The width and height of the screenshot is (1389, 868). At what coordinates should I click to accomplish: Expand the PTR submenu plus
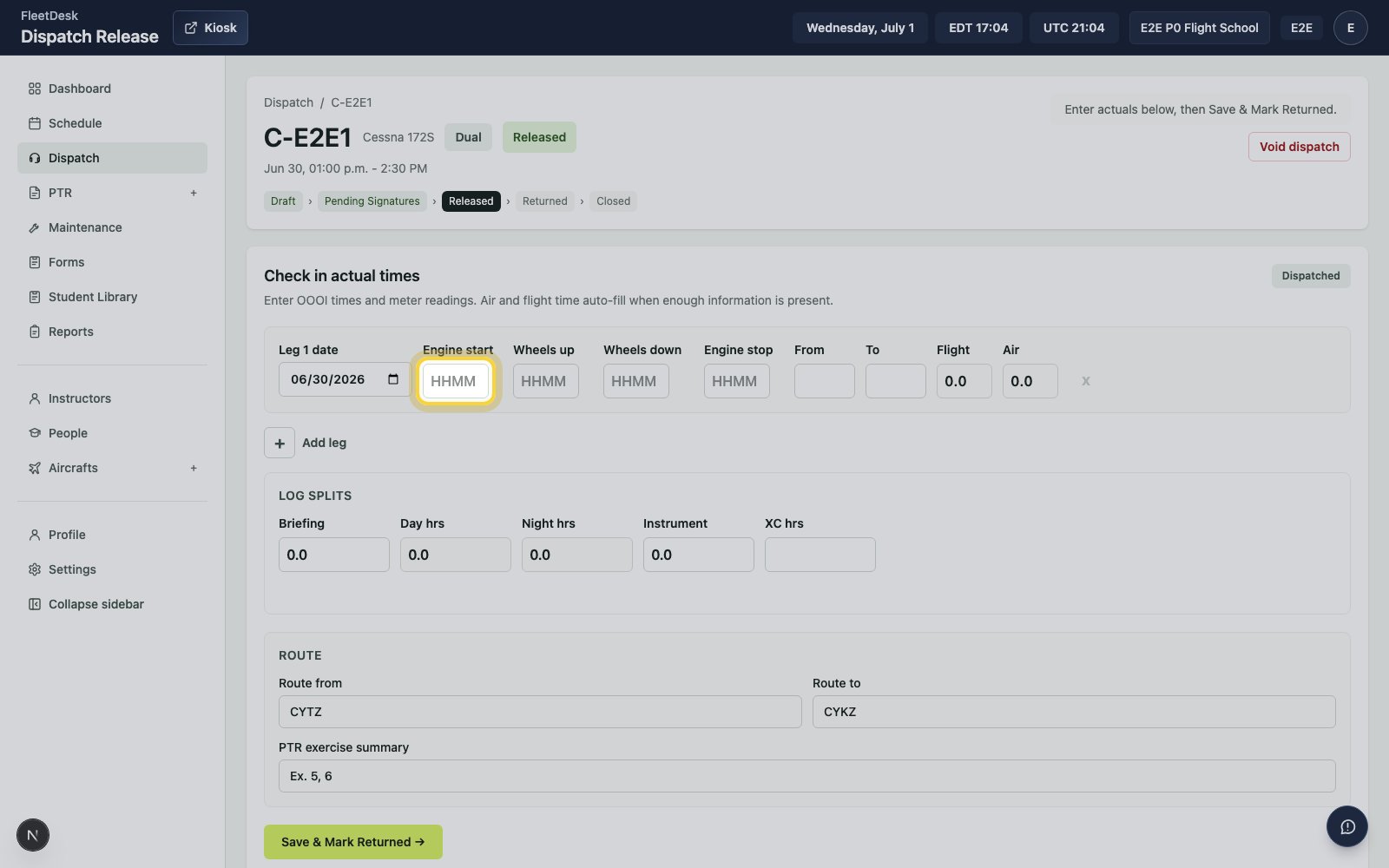(x=194, y=193)
